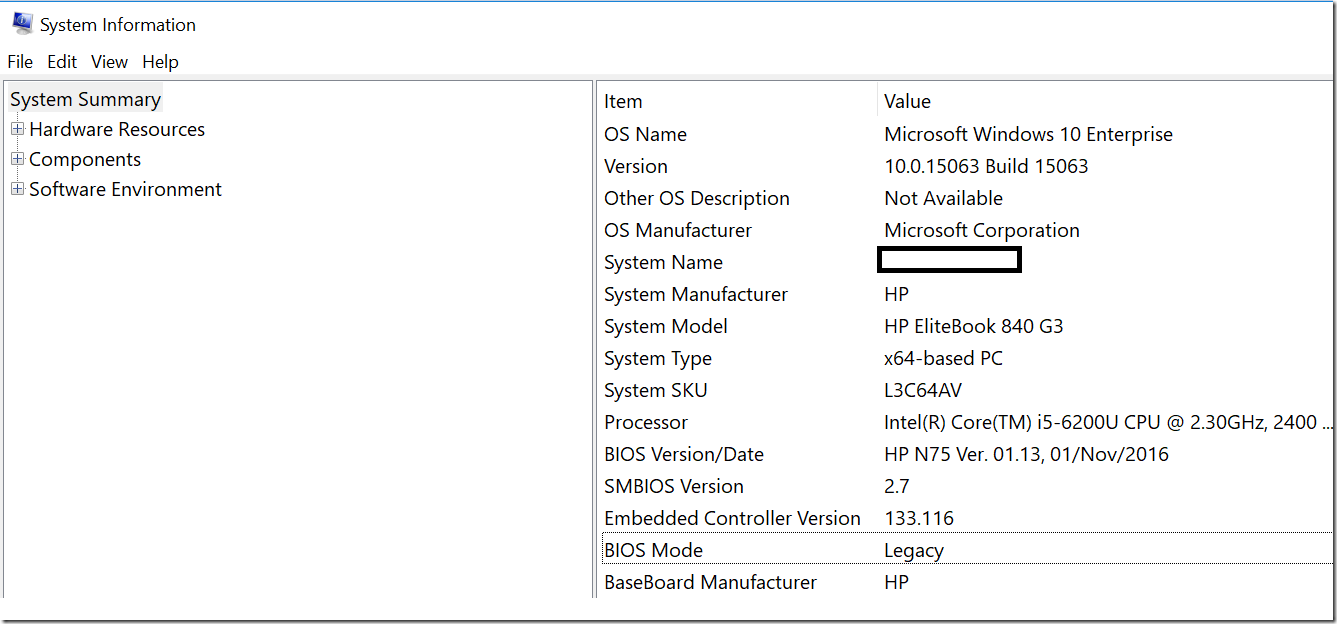This screenshot has height=624, width=1337.
Task: Expand the Hardware Resources node
Action: pyautogui.click(x=17, y=129)
